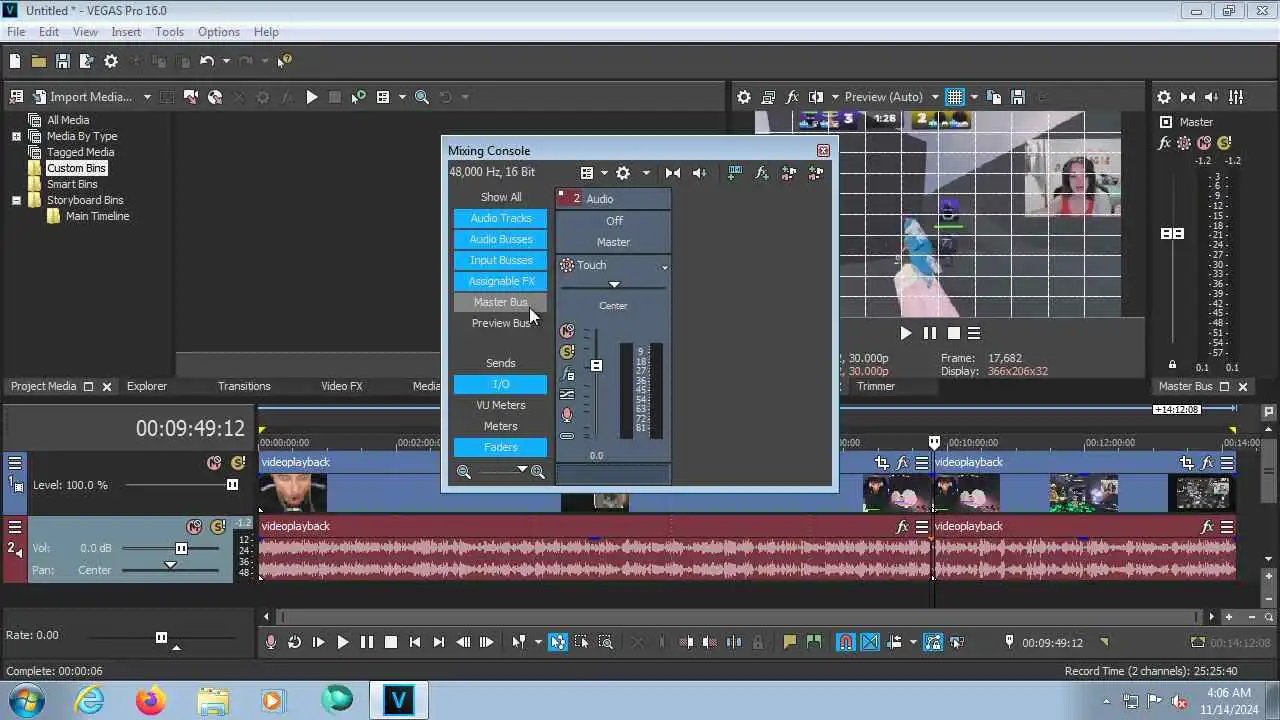The height and width of the screenshot is (720, 1280).
Task: Enable Master Bus view in Mixing Console
Action: click(501, 302)
